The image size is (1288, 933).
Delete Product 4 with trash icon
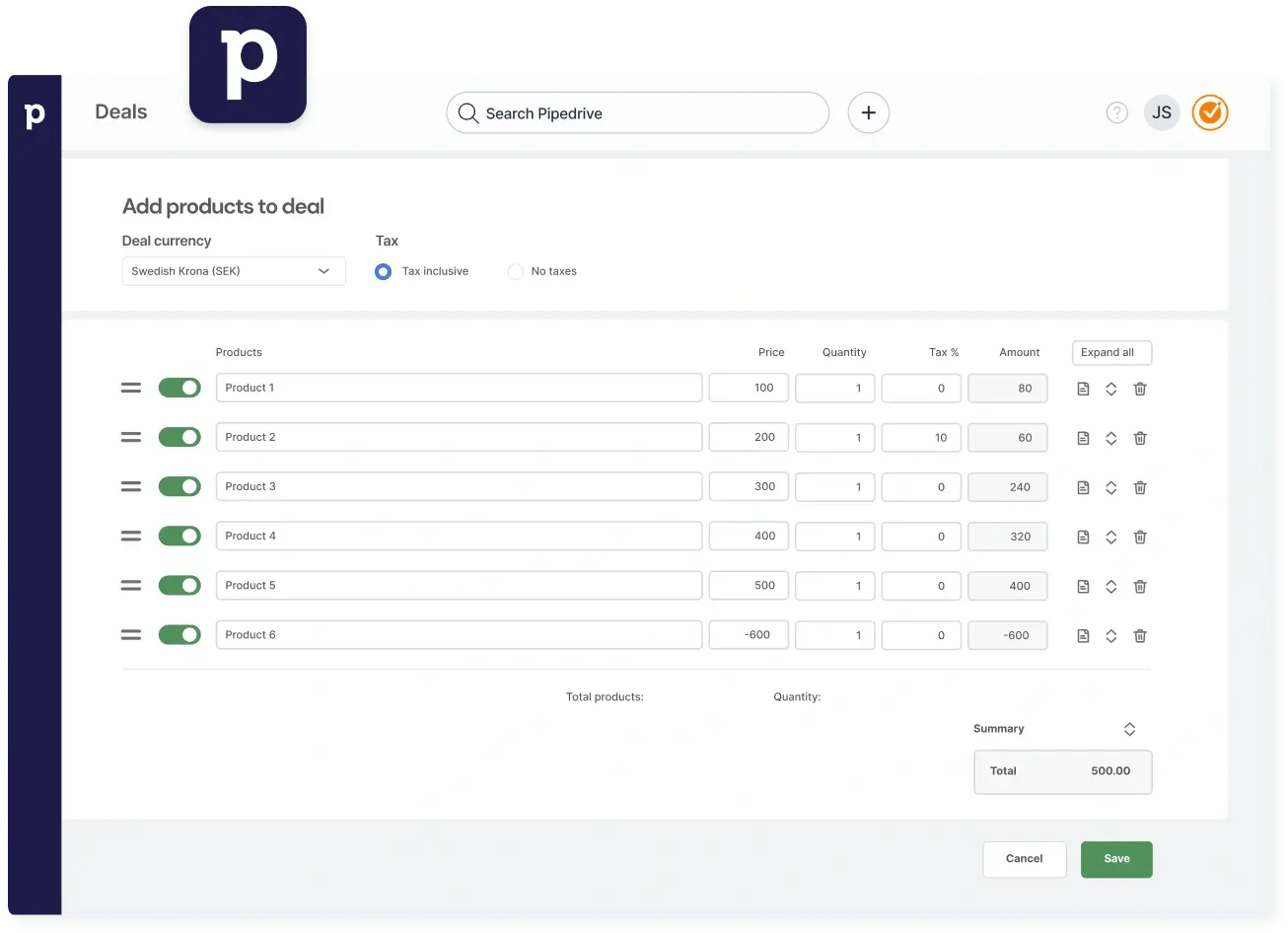pos(1140,537)
